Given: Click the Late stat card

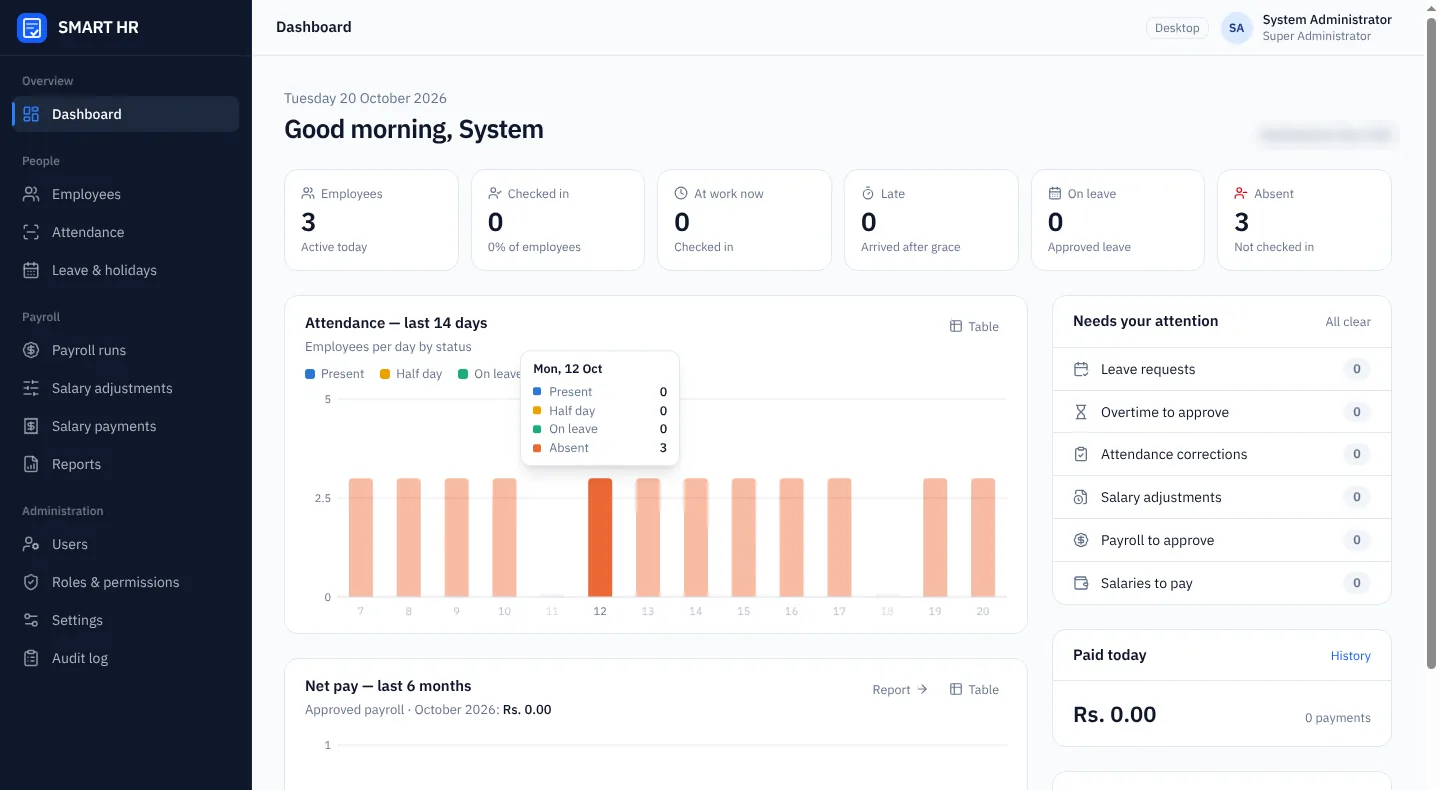Looking at the screenshot, I should coord(931,220).
